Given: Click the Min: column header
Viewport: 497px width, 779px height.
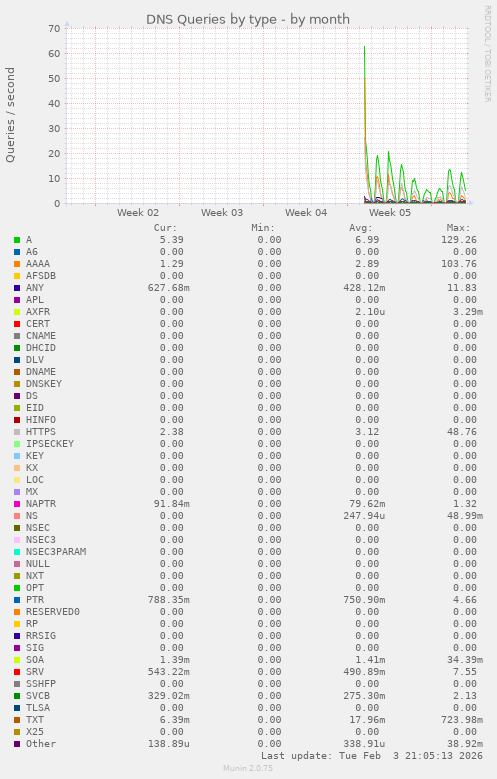Looking at the screenshot, I should pos(263,228).
